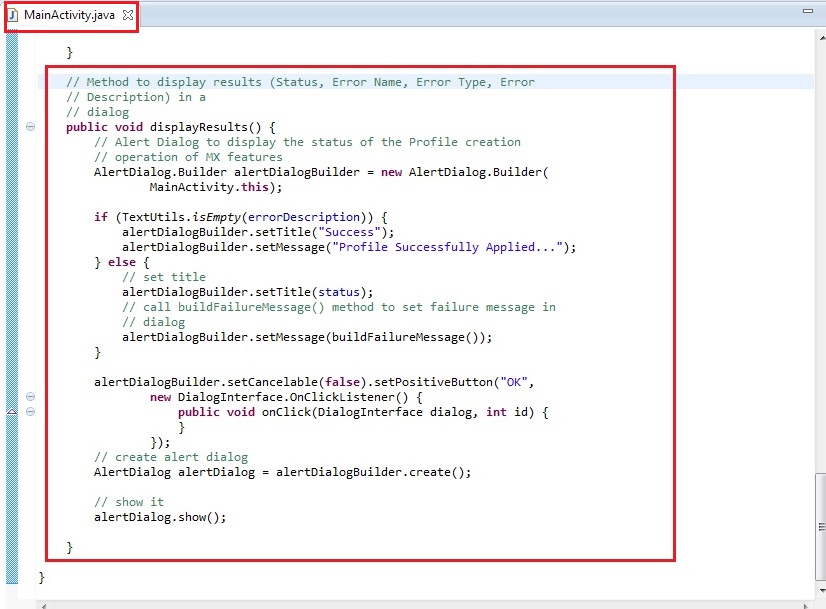Collapse the displayResults() method fold
The width and height of the screenshot is (826, 609).
tap(30, 127)
